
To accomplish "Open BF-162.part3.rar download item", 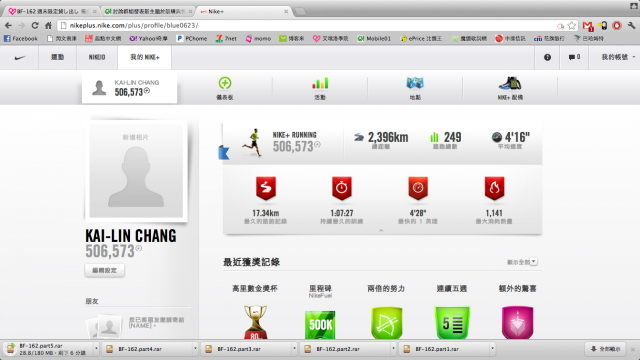I will coord(249,349).
